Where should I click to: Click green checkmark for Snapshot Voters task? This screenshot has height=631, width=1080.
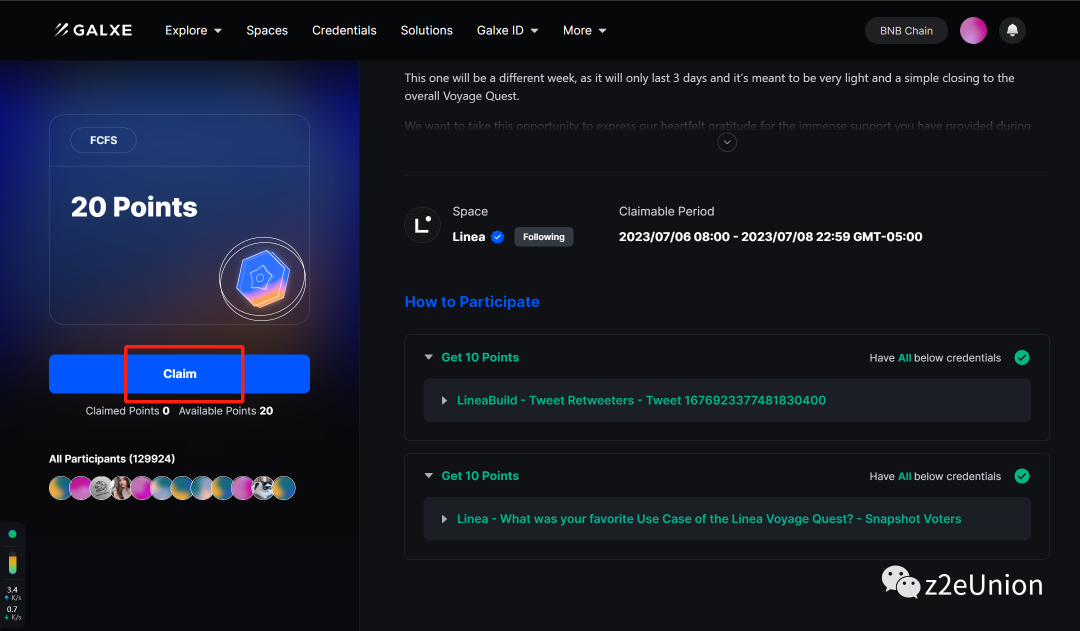coord(1021,476)
